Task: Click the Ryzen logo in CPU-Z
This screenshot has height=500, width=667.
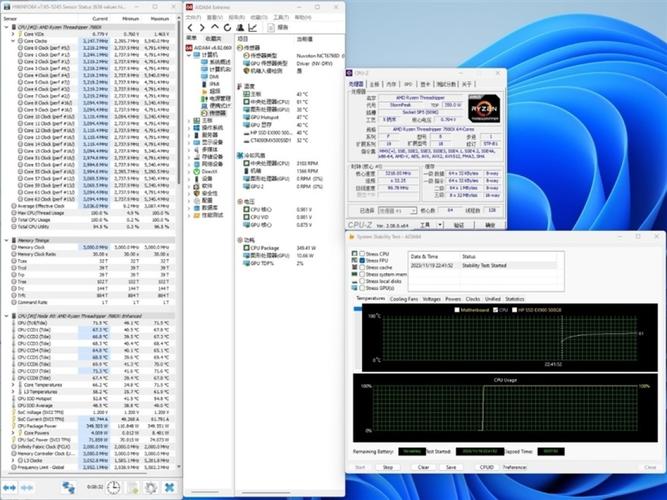Action: (x=484, y=109)
